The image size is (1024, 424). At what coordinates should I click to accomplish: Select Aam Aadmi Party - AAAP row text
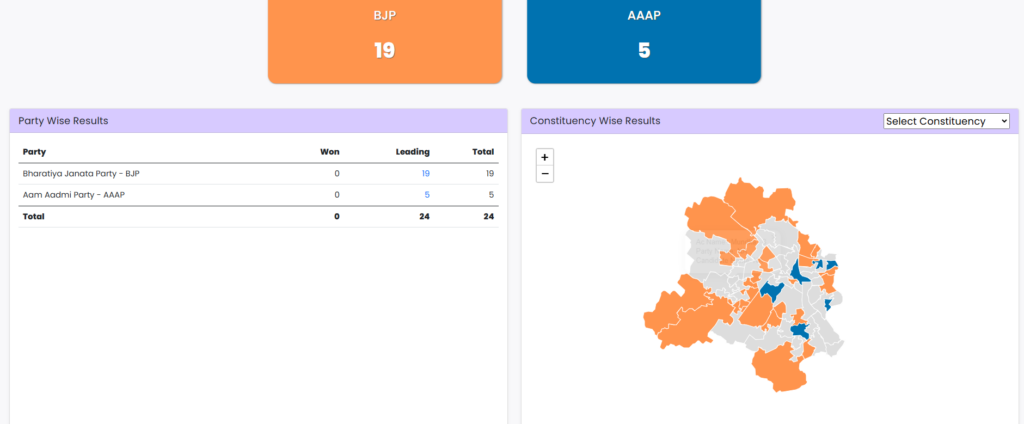pos(72,195)
